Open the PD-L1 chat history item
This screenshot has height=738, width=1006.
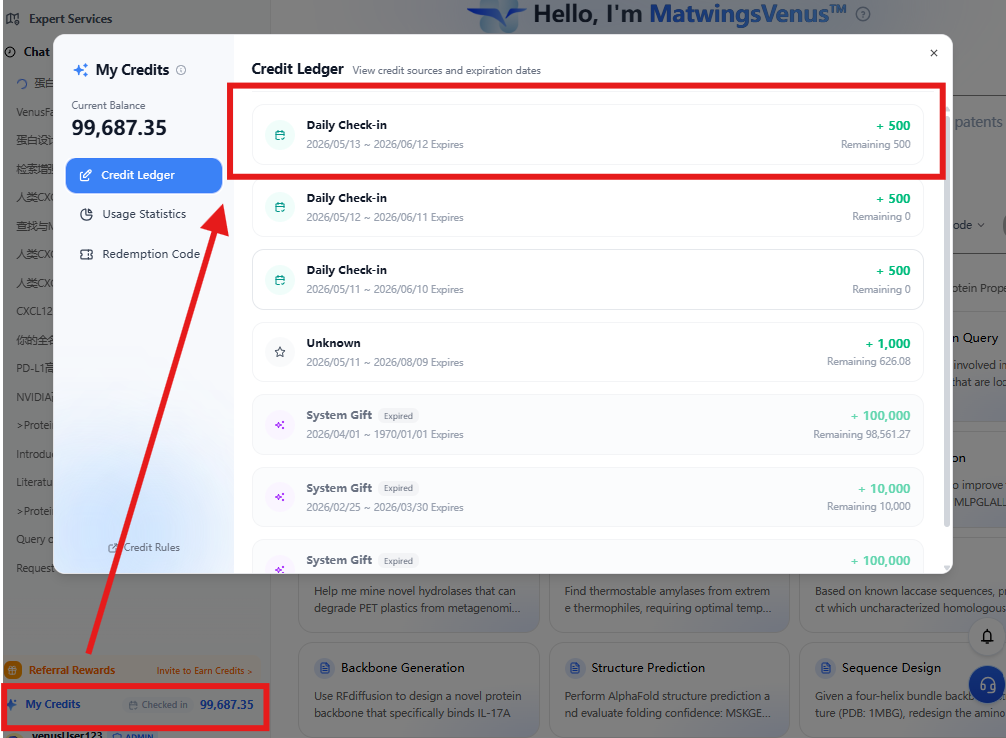[35, 368]
